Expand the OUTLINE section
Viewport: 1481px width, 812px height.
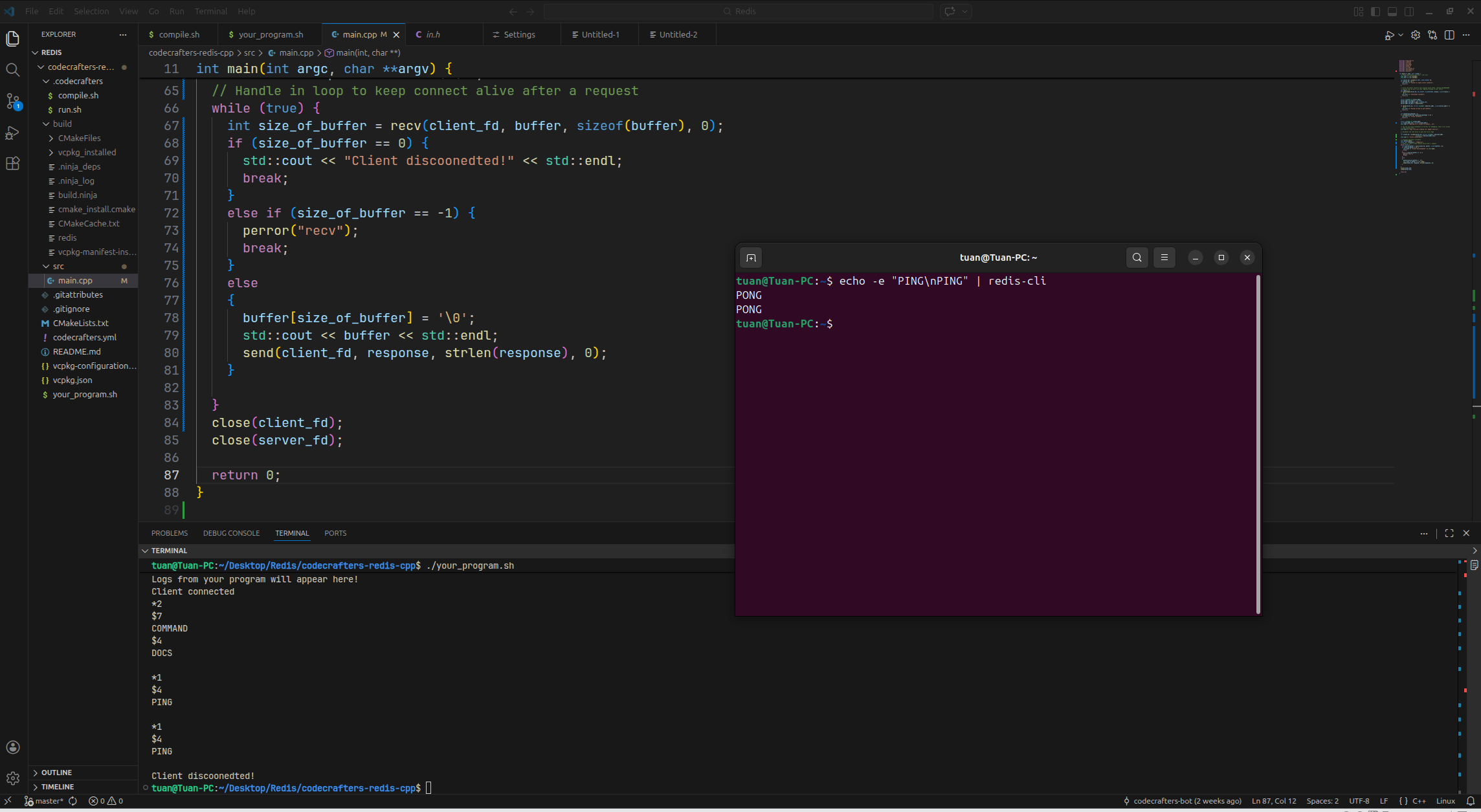[x=56, y=773]
